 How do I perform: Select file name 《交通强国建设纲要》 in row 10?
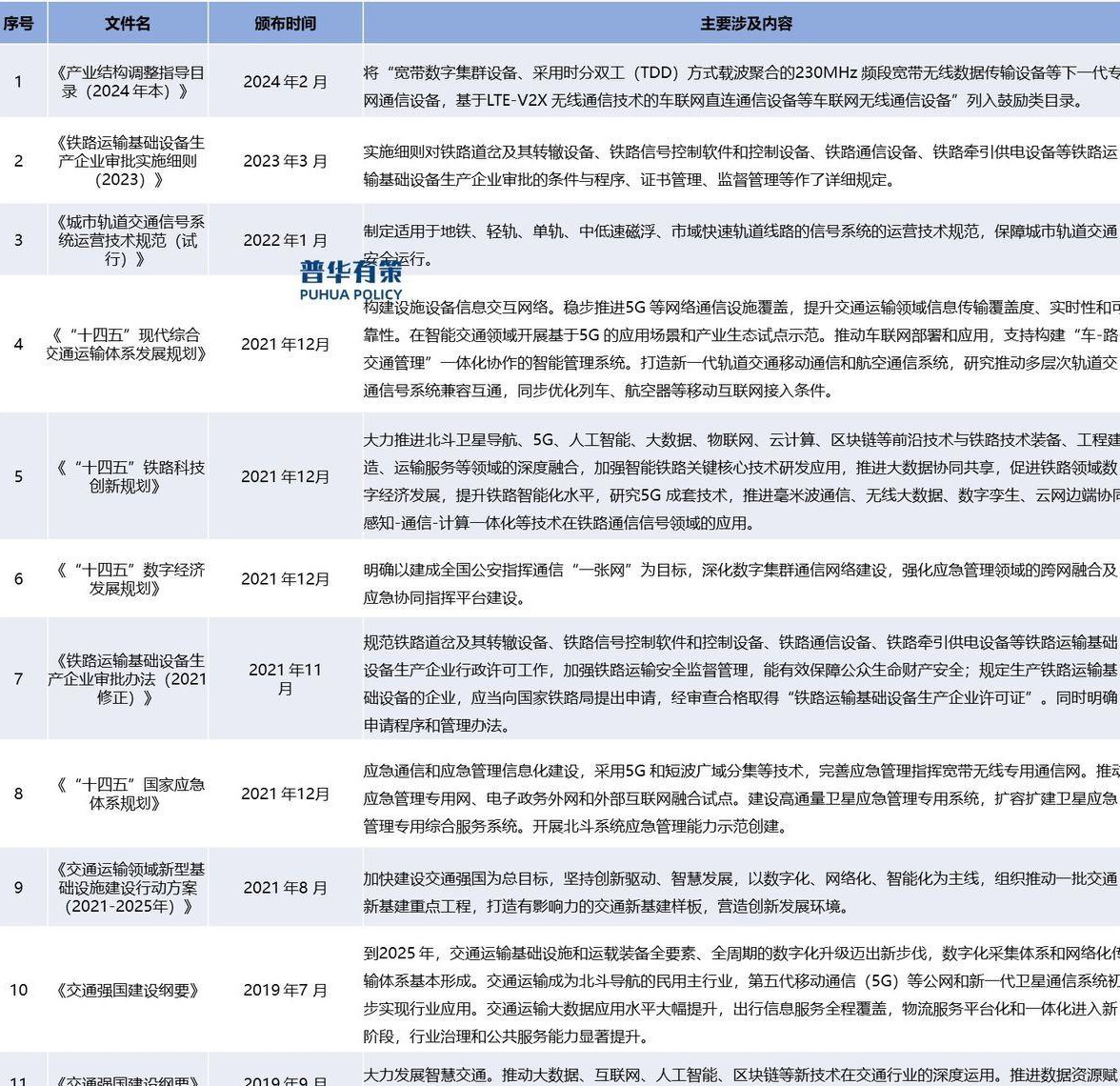pyautogui.click(x=128, y=991)
